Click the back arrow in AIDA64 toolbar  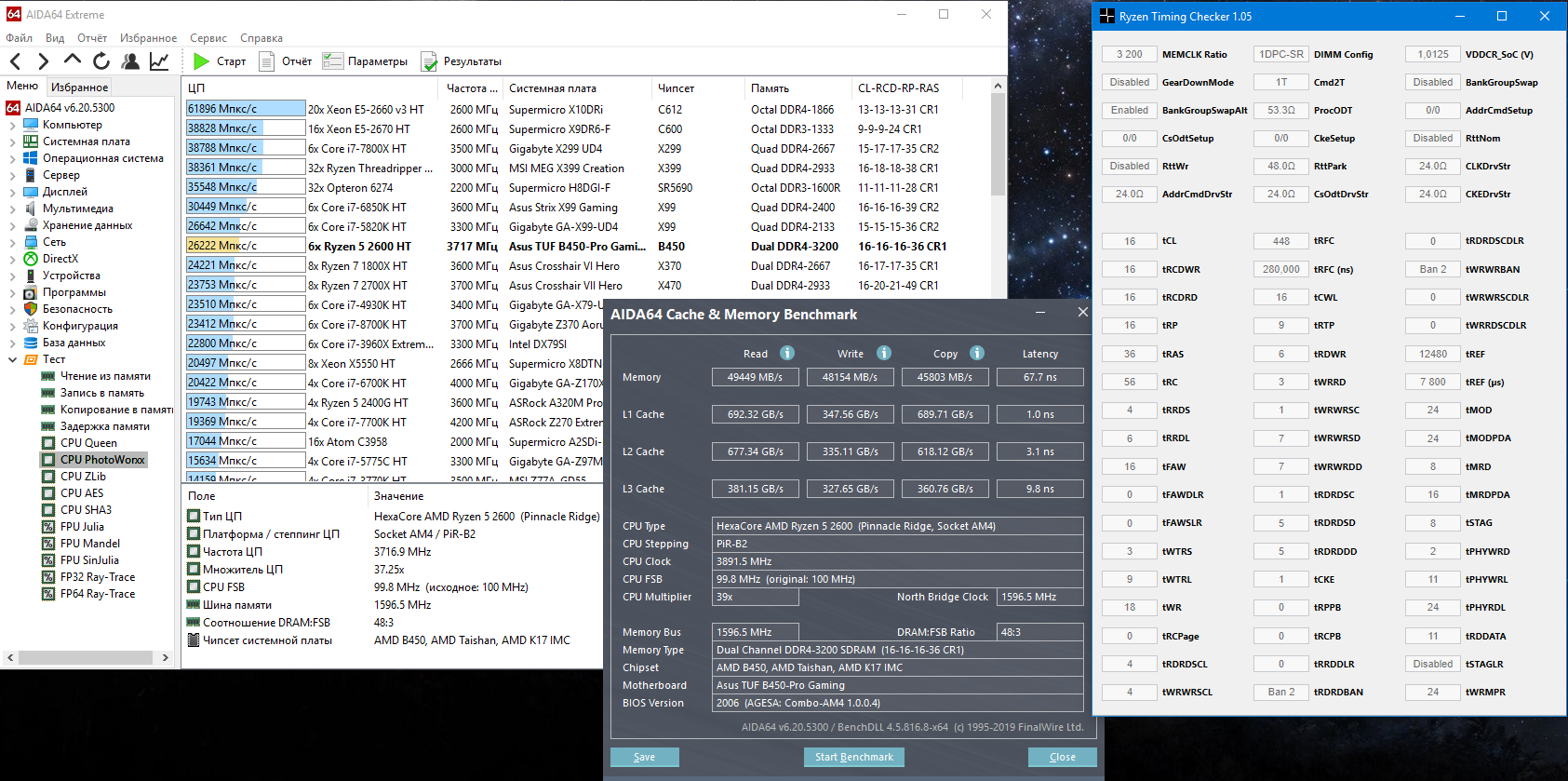coord(16,61)
